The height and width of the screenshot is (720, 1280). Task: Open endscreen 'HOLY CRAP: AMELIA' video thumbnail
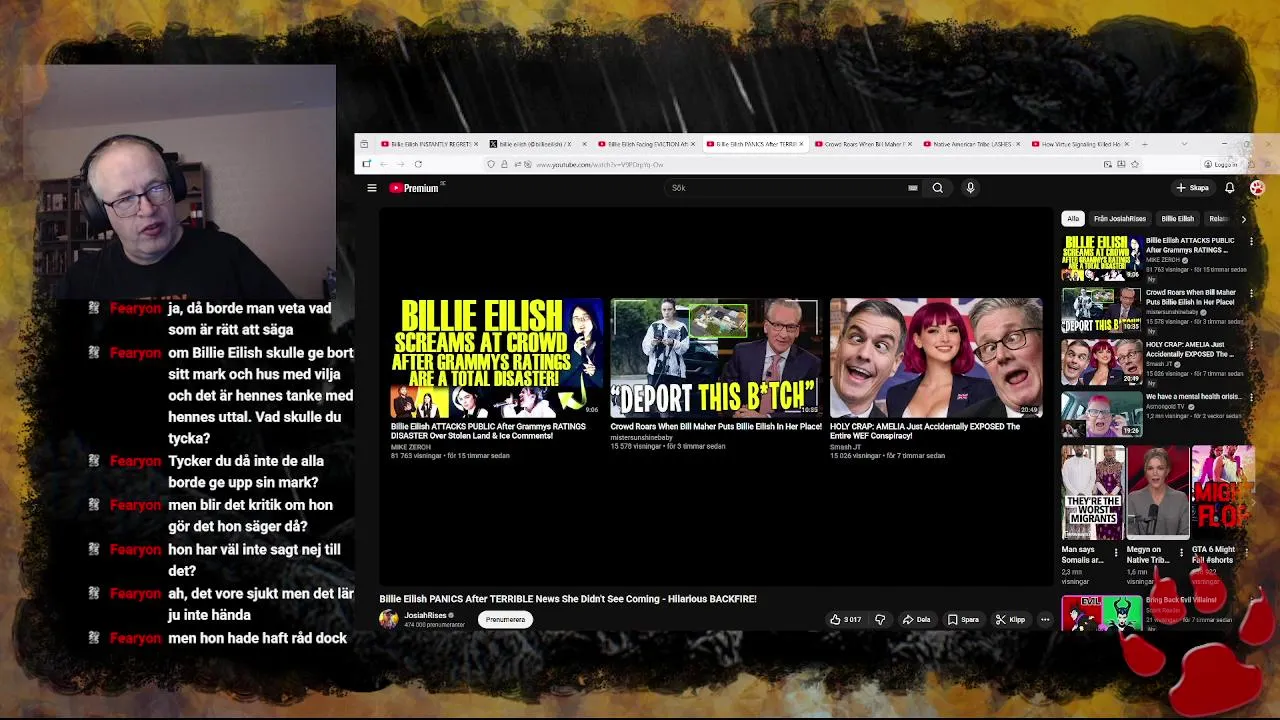point(935,357)
